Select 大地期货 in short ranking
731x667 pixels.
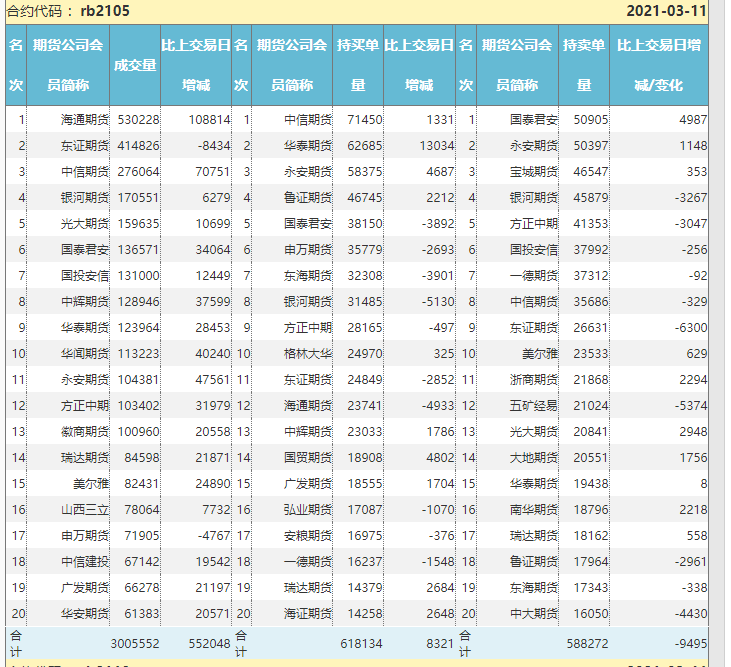[x=533, y=458]
